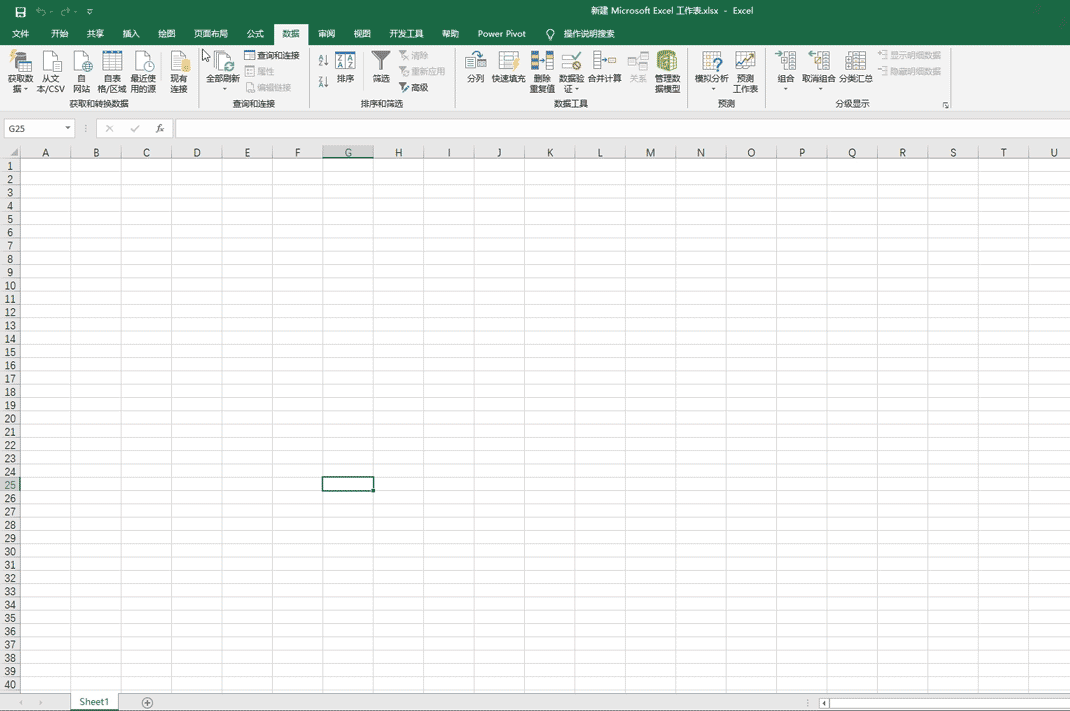Save the workbook using the save icon
The image size is (1070, 711).
pos(20,12)
